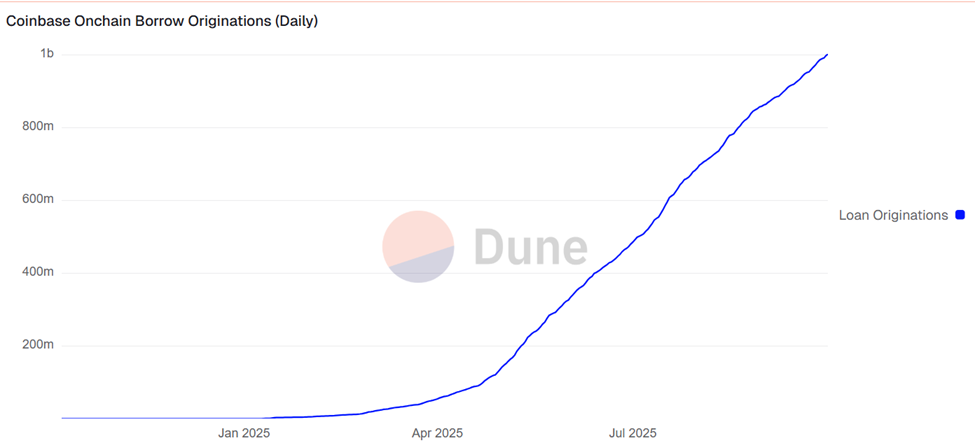Click the Dune watermark text

[x=530, y=247]
